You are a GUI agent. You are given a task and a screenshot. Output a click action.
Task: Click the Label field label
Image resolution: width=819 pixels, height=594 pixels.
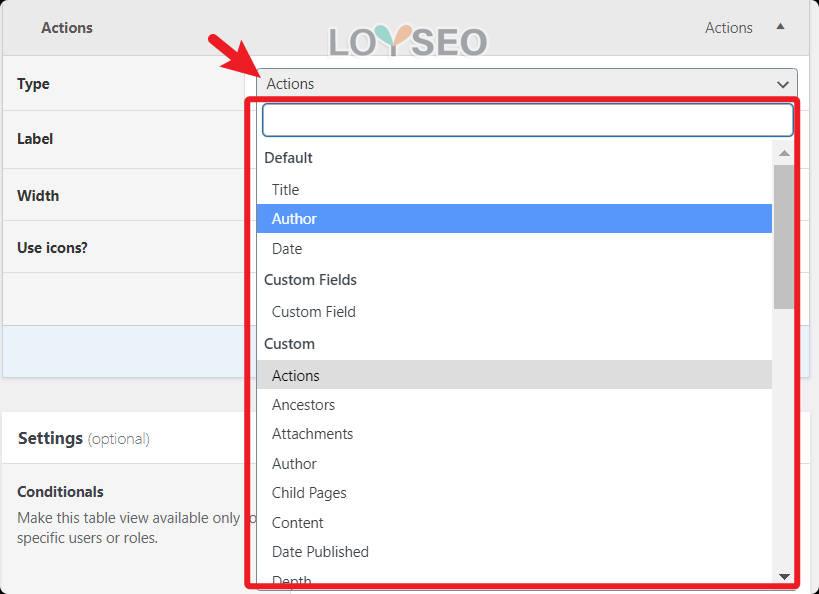[x=35, y=138]
